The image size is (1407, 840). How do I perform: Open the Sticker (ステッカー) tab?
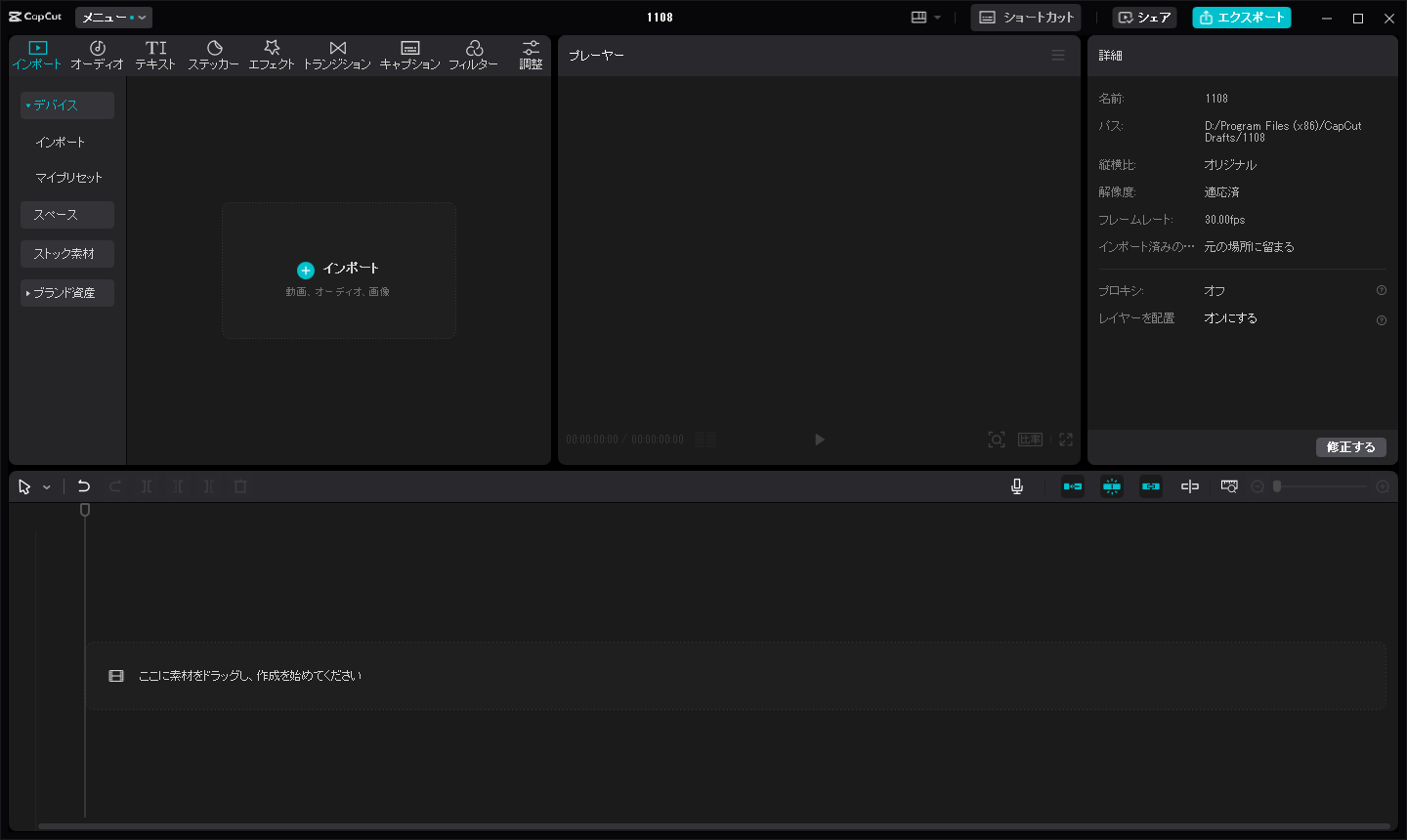pyautogui.click(x=213, y=55)
